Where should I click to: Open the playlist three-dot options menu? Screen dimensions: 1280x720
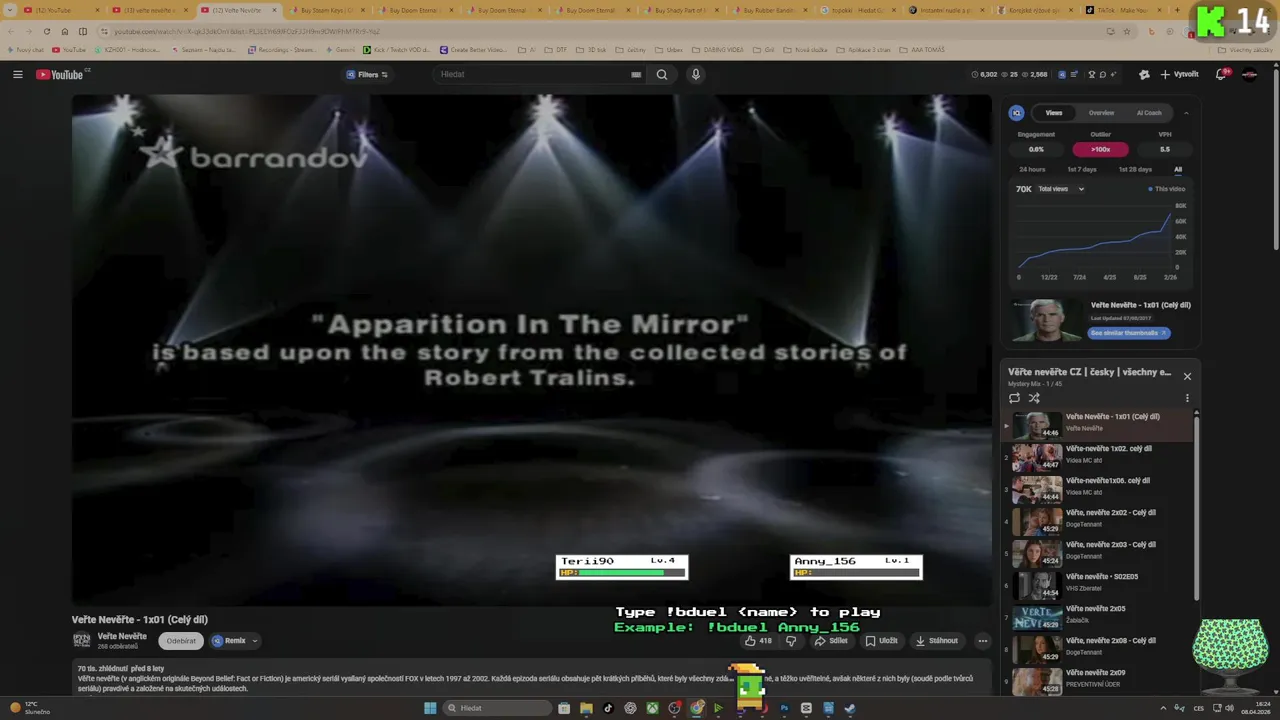[1187, 398]
